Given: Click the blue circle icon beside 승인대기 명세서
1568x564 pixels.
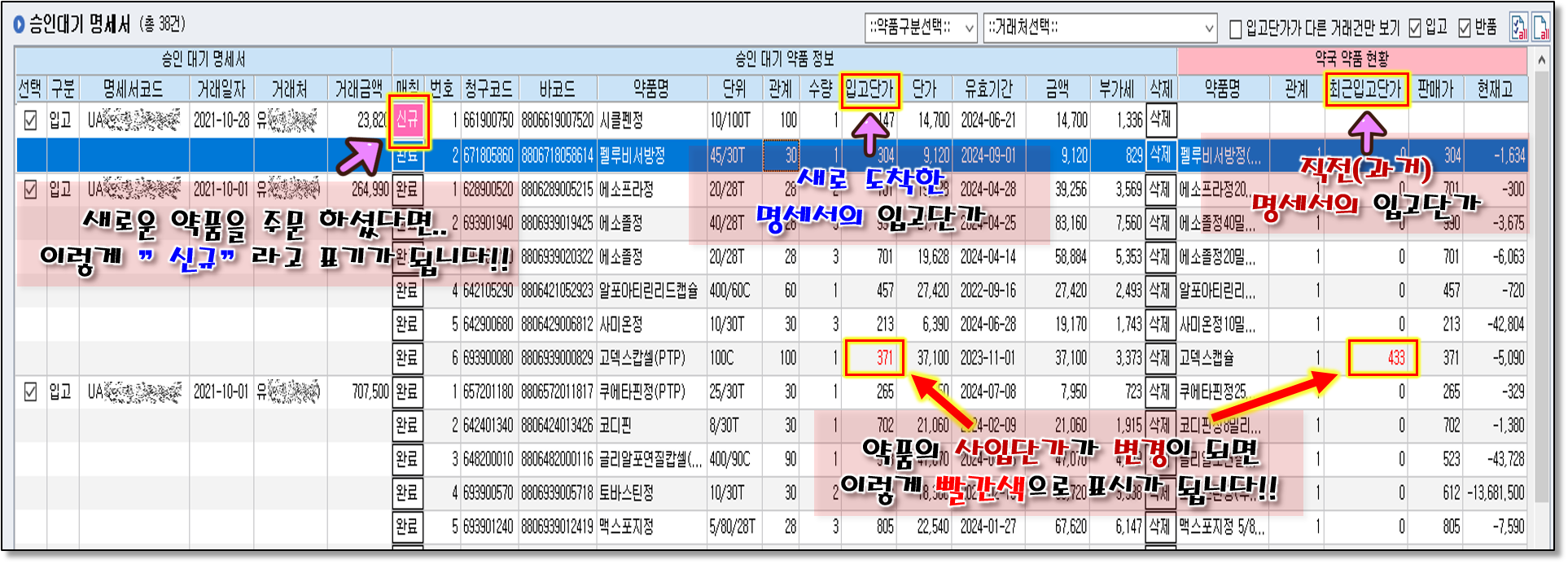Looking at the screenshot, I should (19, 25).
